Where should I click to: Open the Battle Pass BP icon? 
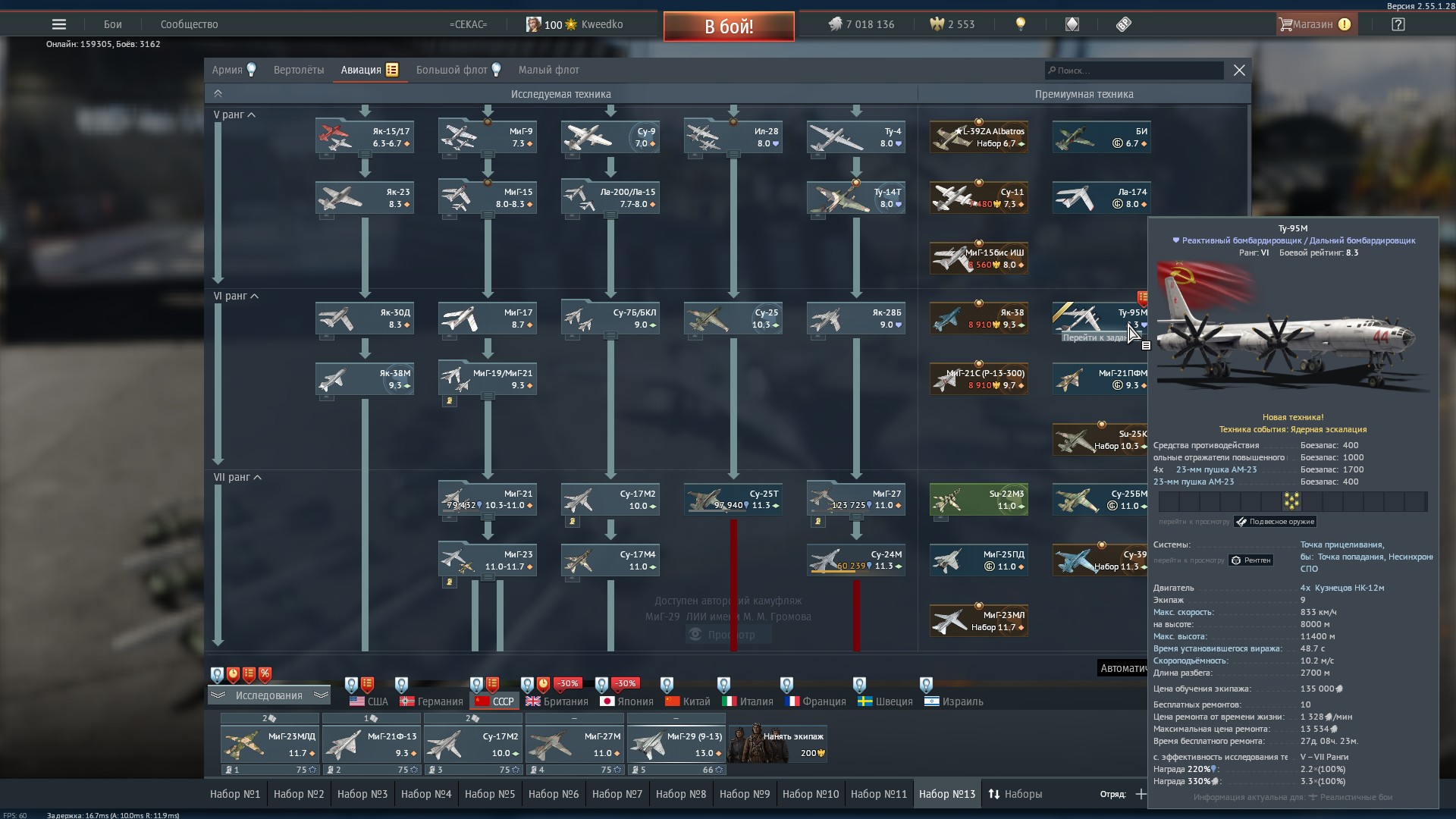[x=1124, y=24]
